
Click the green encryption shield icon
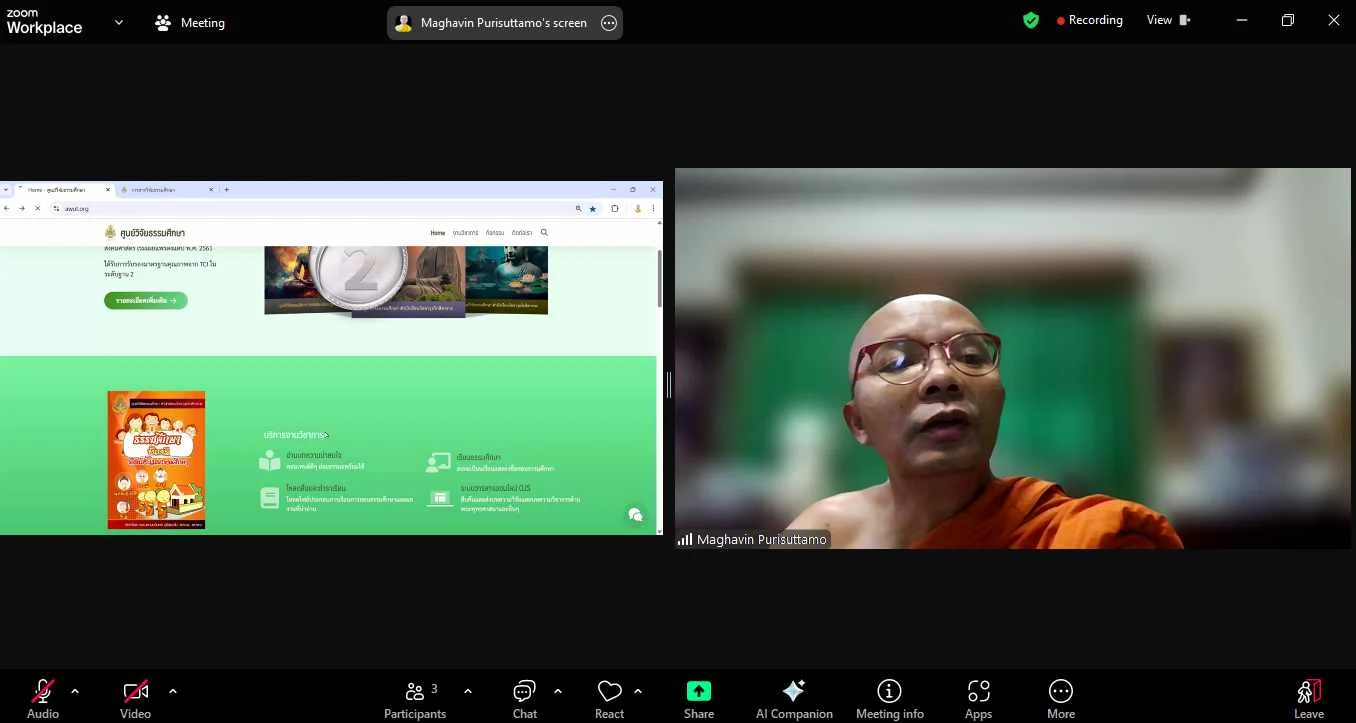coord(1031,20)
